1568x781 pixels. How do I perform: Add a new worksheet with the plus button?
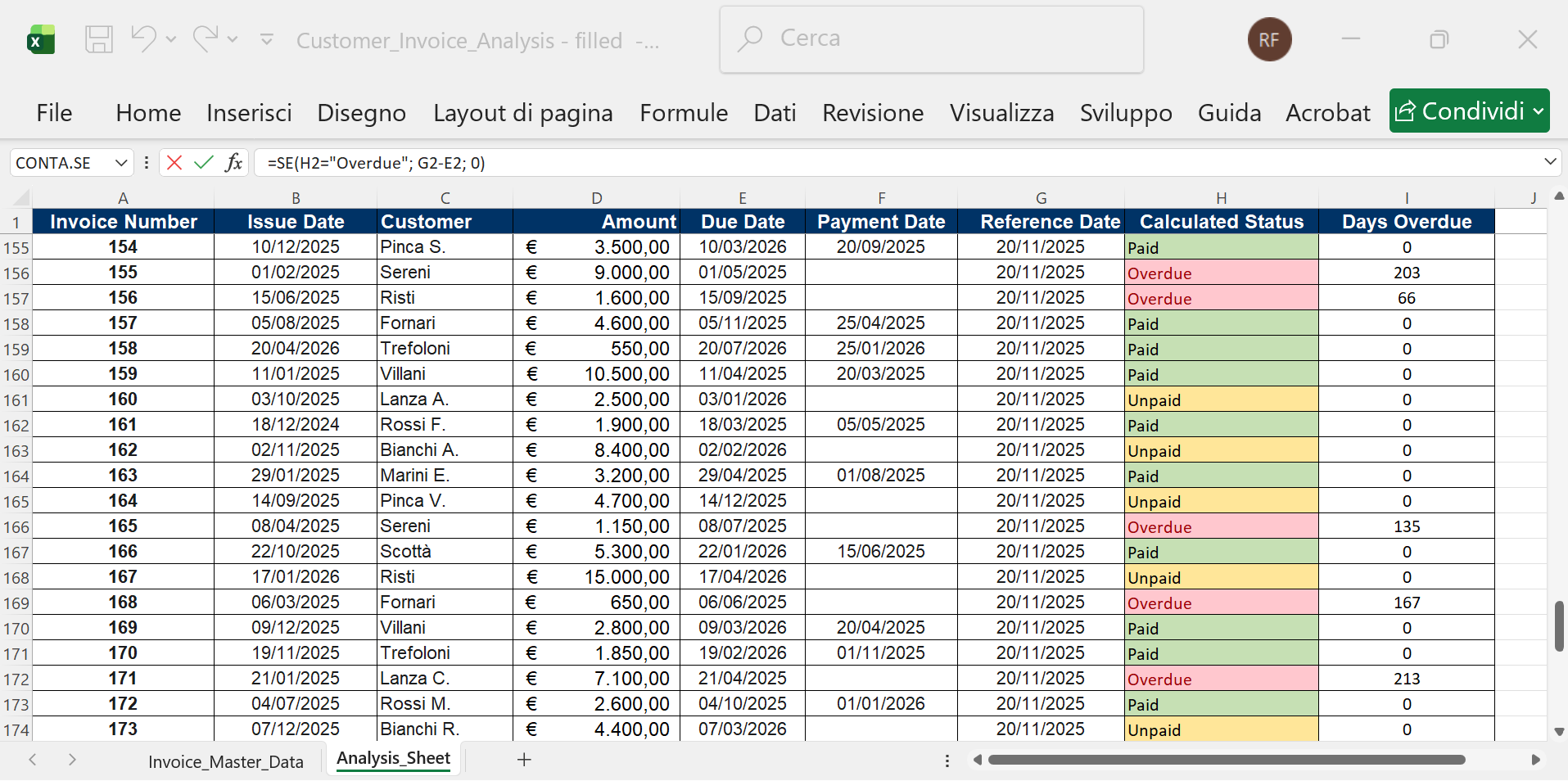pos(523,760)
